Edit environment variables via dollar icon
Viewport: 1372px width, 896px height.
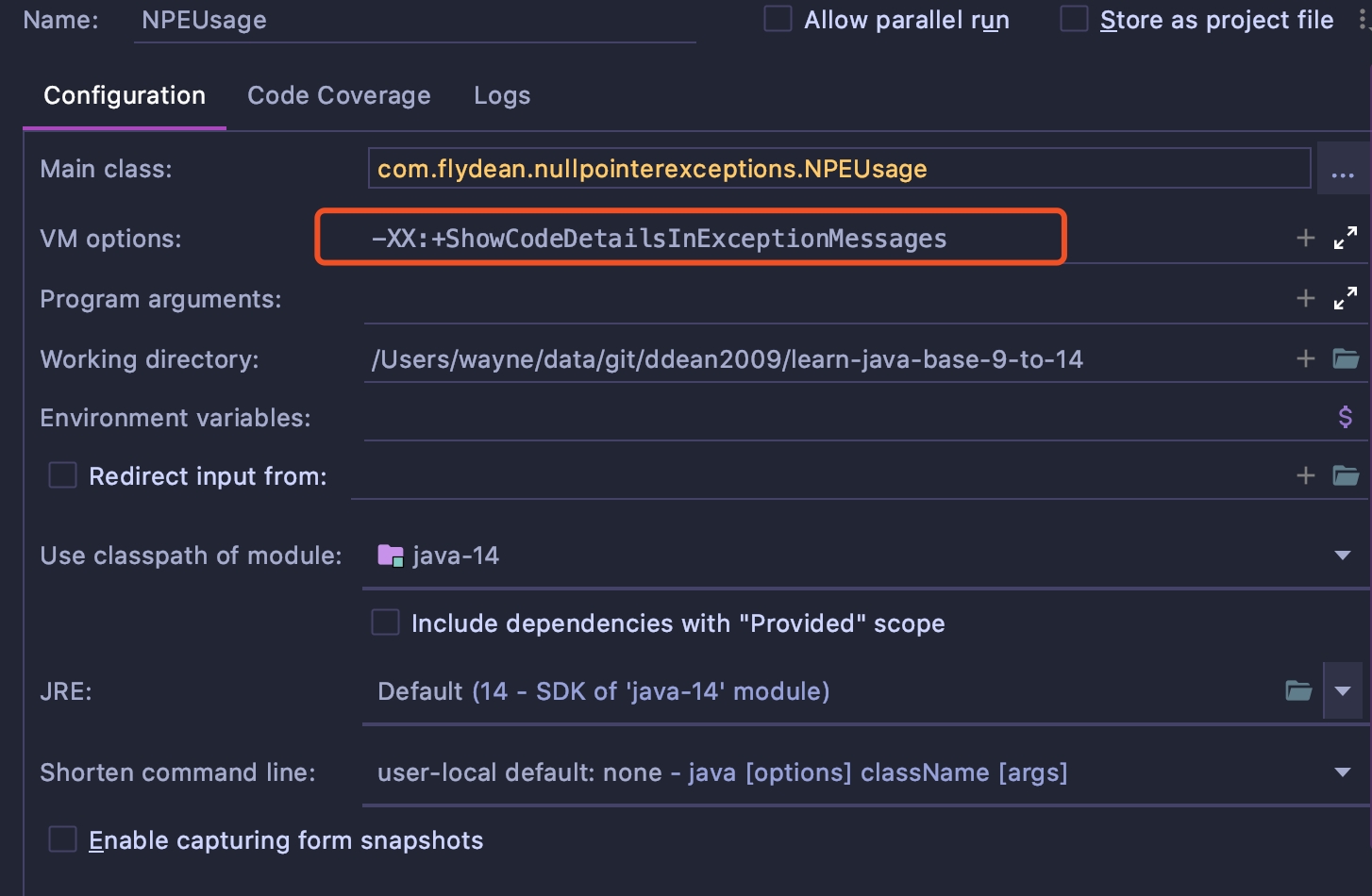tap(1345, 417)
